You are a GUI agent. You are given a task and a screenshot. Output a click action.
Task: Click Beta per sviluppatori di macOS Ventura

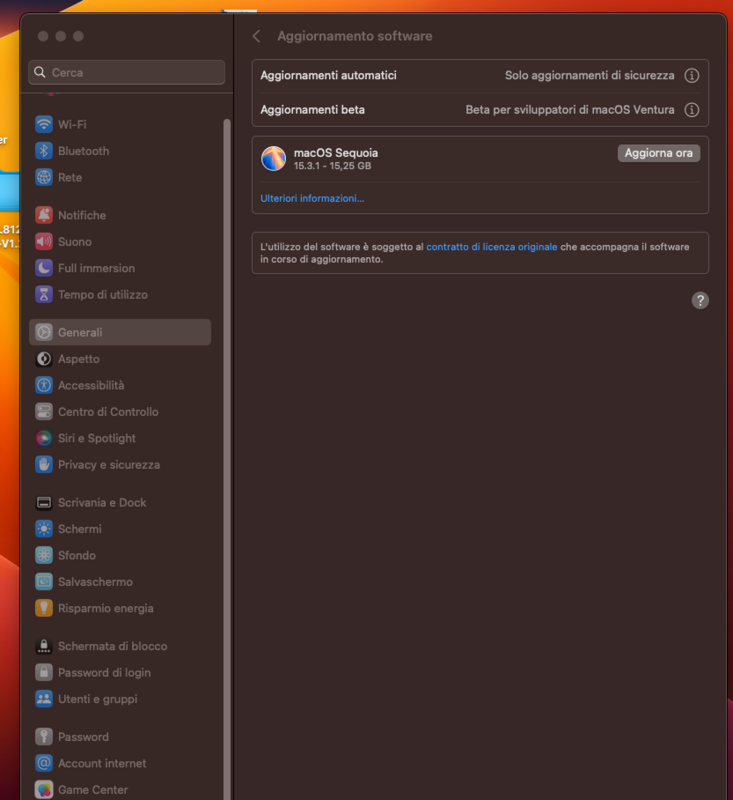[570, 110]
